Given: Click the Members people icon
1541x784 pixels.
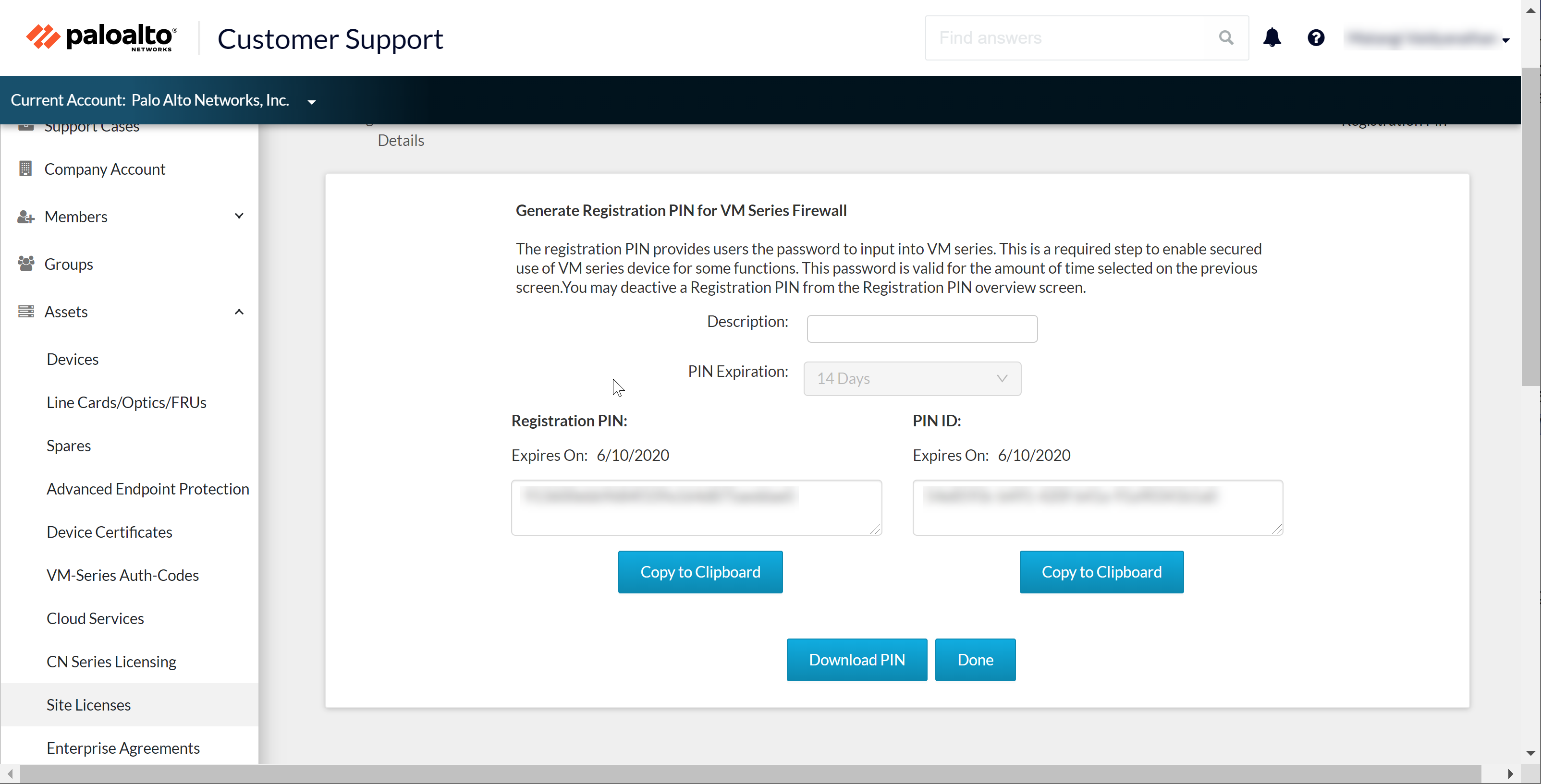Looking at the screenshot, I should coord(25,217).
